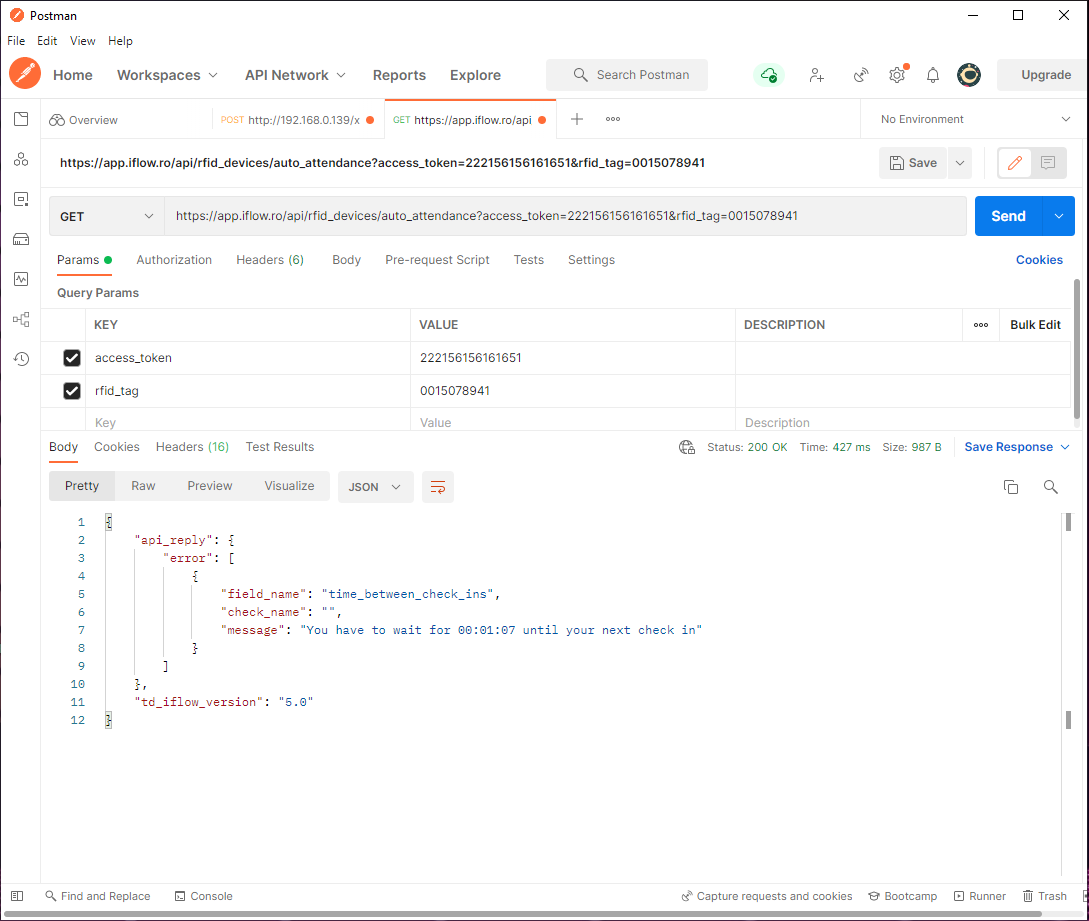Open settings gear in the header

coord(897,75)
